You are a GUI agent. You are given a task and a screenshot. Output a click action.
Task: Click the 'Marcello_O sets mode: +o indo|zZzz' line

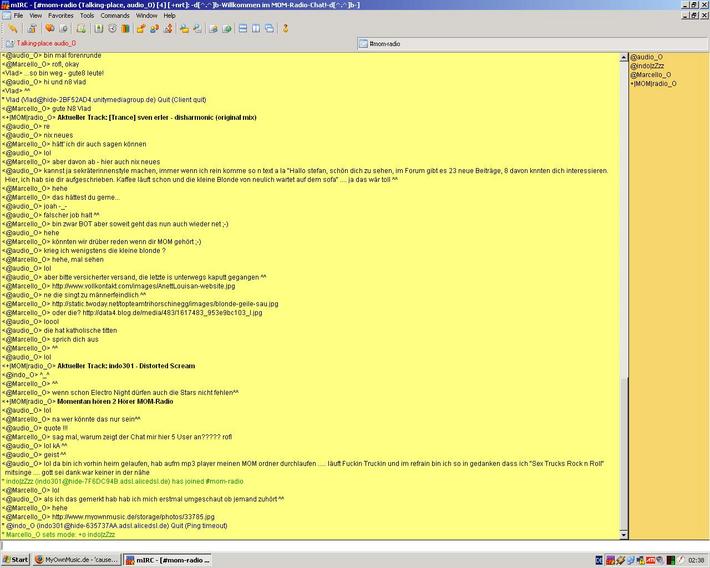click(58, 535)
